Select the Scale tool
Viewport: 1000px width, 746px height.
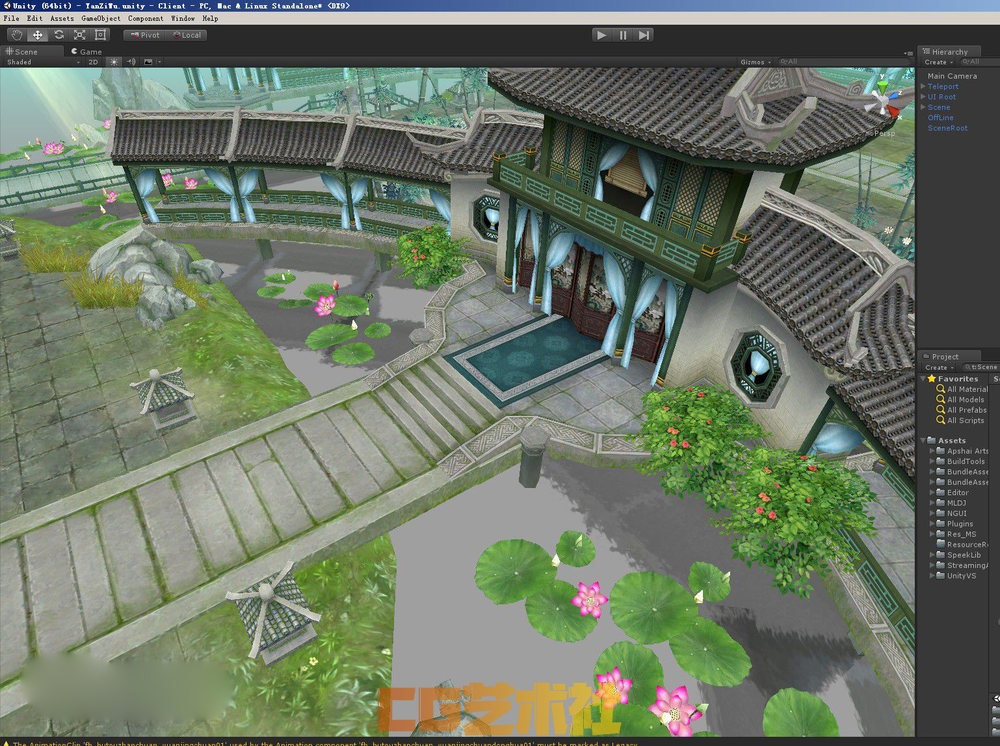80,35
